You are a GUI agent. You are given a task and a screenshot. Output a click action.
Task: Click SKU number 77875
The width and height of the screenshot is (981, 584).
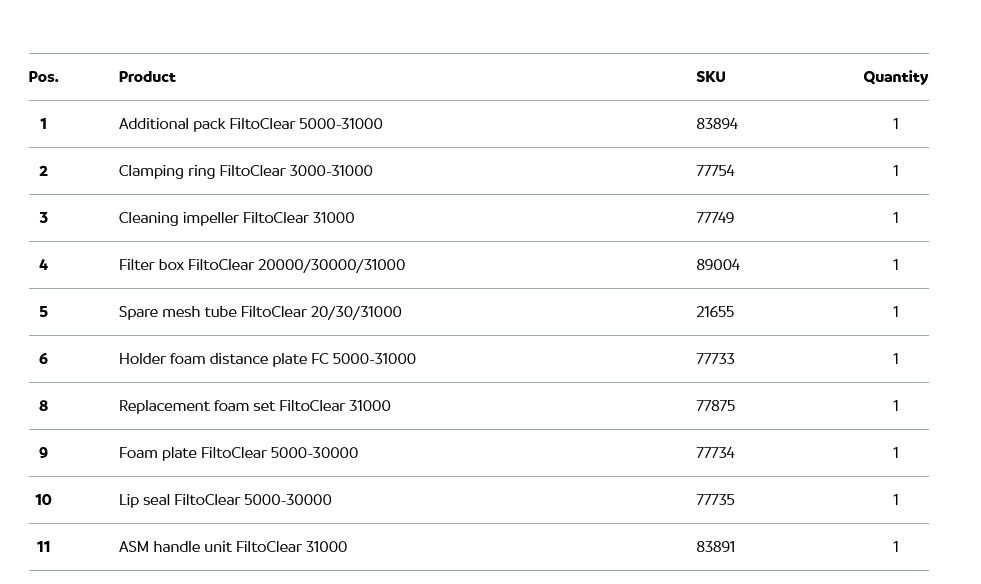[x=715, y=406]
